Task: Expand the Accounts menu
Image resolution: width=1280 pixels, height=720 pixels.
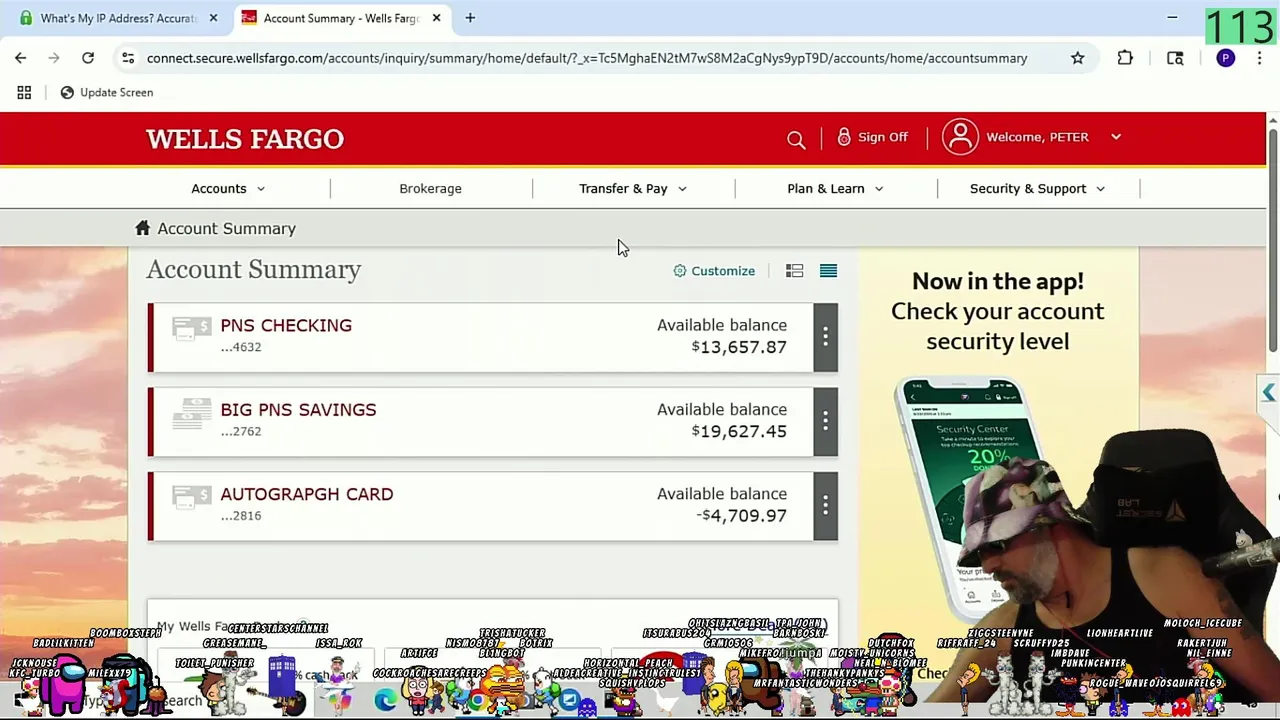Action: (x=228, y=188)
